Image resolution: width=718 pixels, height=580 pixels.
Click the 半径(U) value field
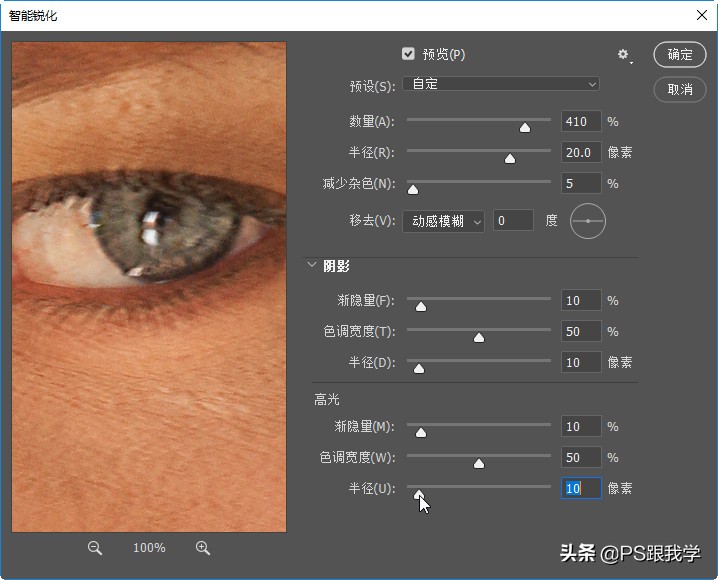[581, 488]
